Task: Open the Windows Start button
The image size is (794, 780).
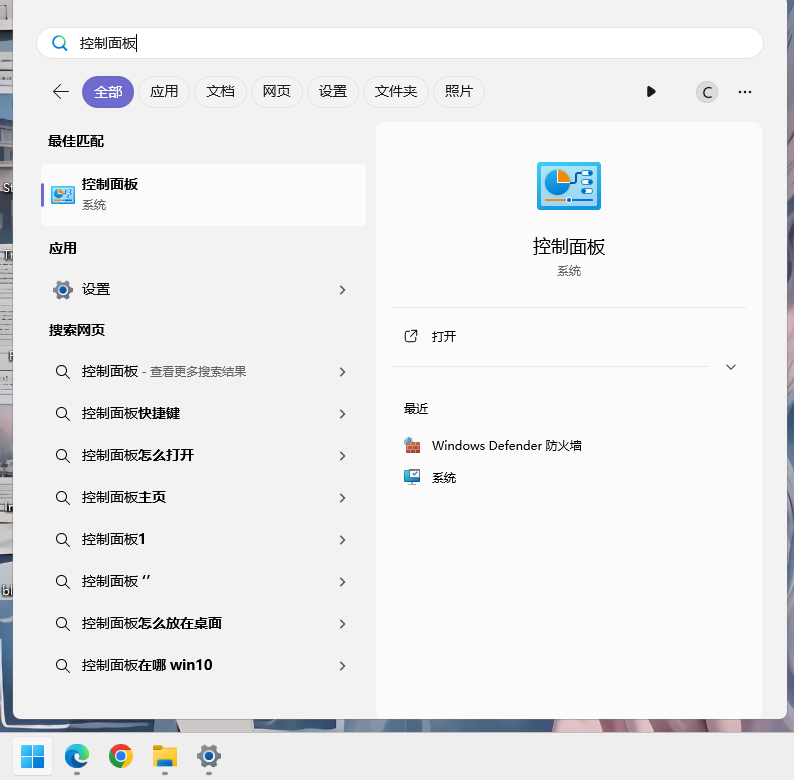Action: click(32, 757)
